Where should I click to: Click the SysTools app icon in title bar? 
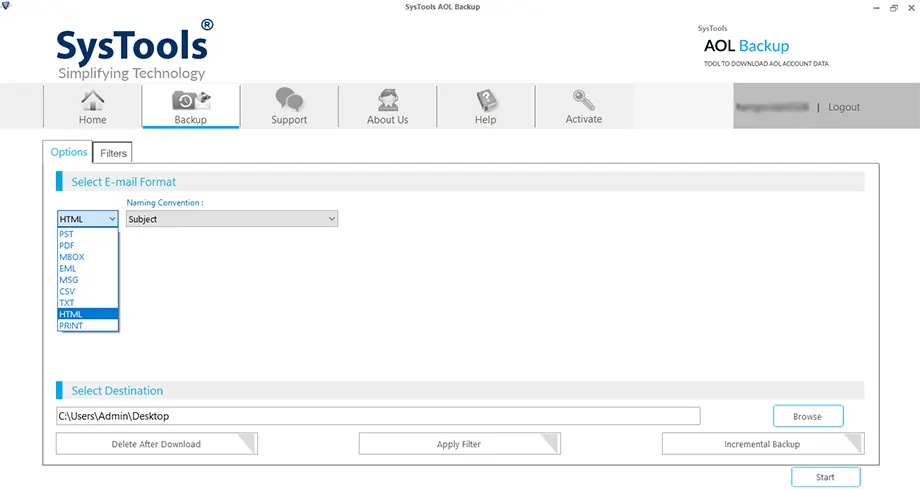6,6
